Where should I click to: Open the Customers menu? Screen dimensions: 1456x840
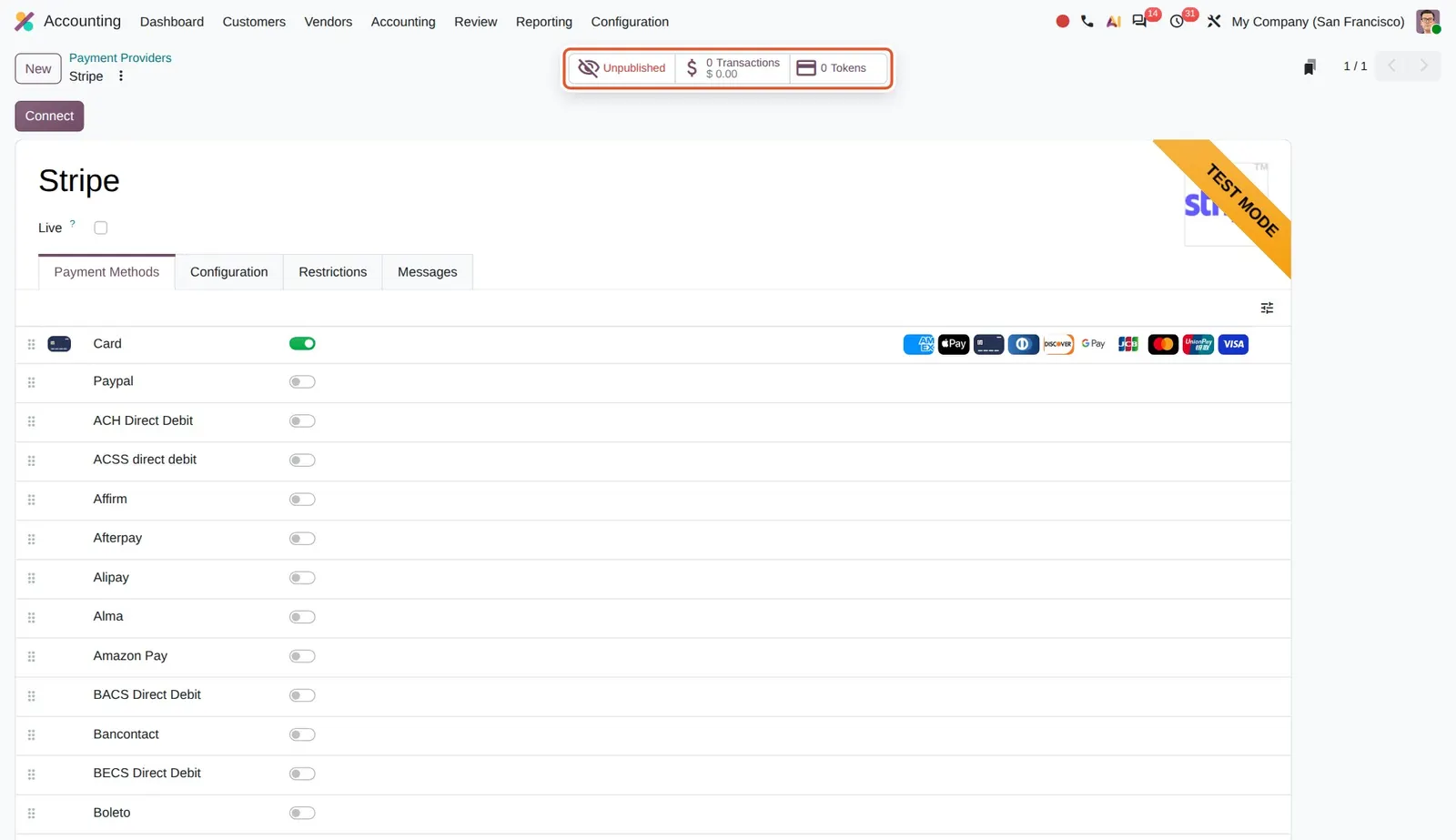(x=254, y=22)
